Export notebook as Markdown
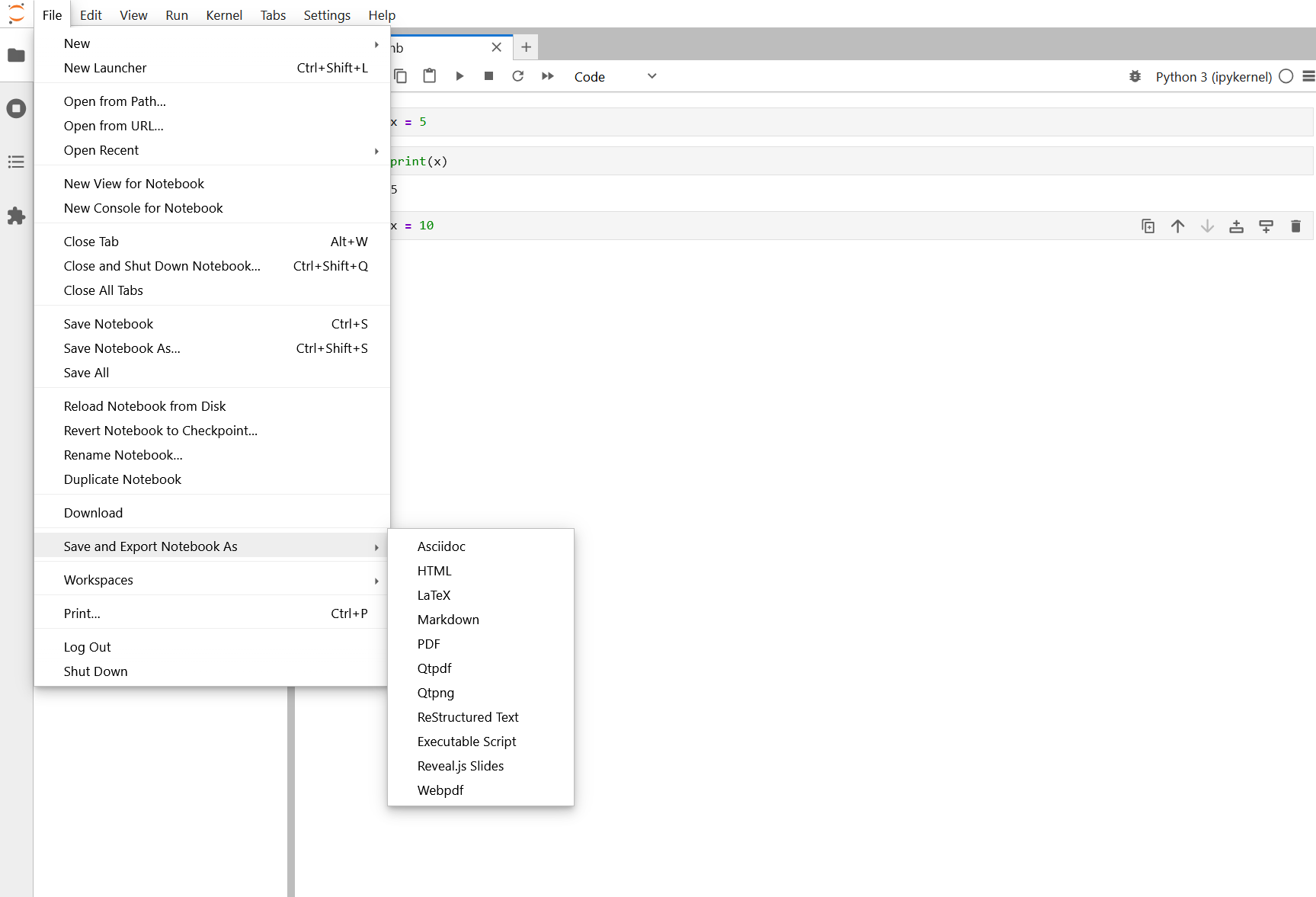 click(481, 620)
